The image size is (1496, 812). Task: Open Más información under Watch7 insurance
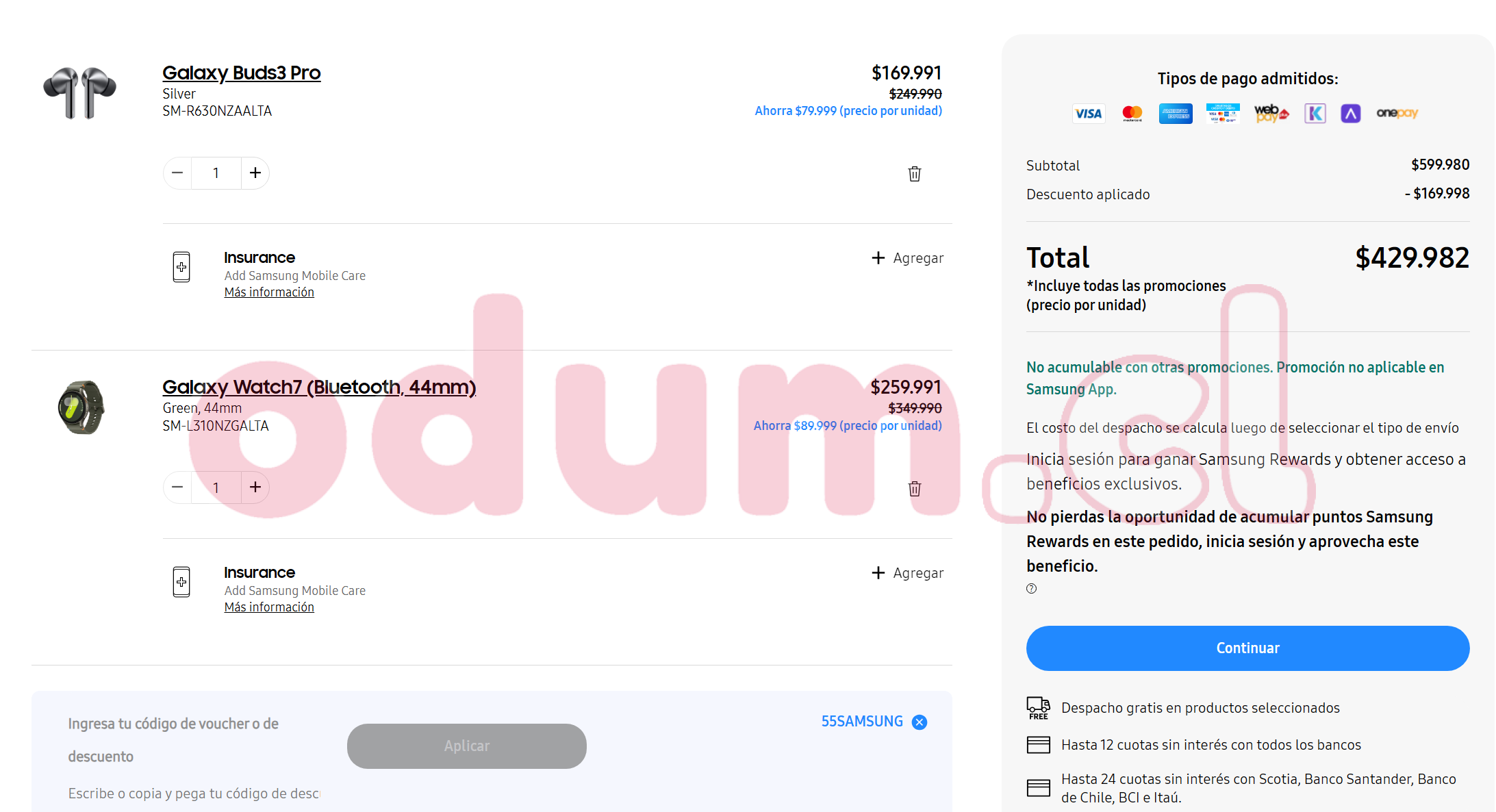[269, 607]
